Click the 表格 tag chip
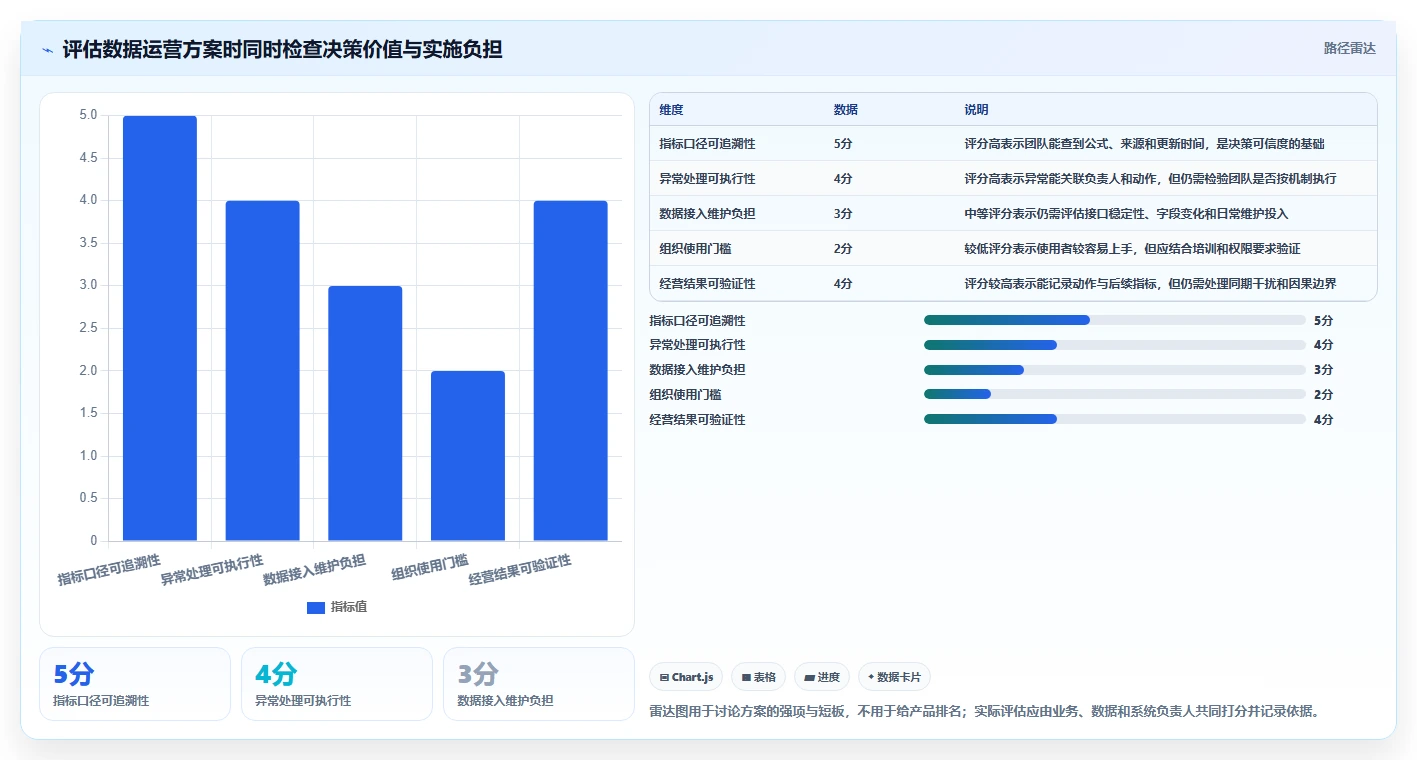The height and width of the screenshot is (760, 1417). [759, 677]
